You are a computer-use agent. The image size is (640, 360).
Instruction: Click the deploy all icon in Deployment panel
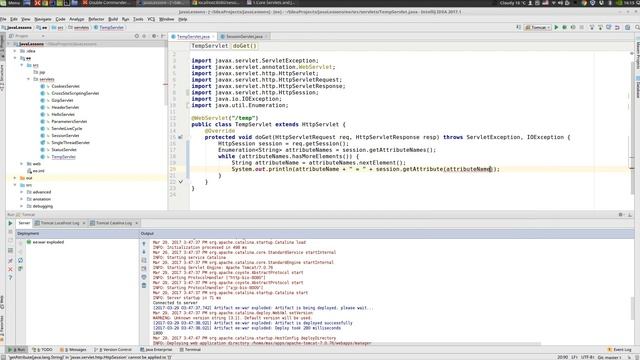pos(20,269)
